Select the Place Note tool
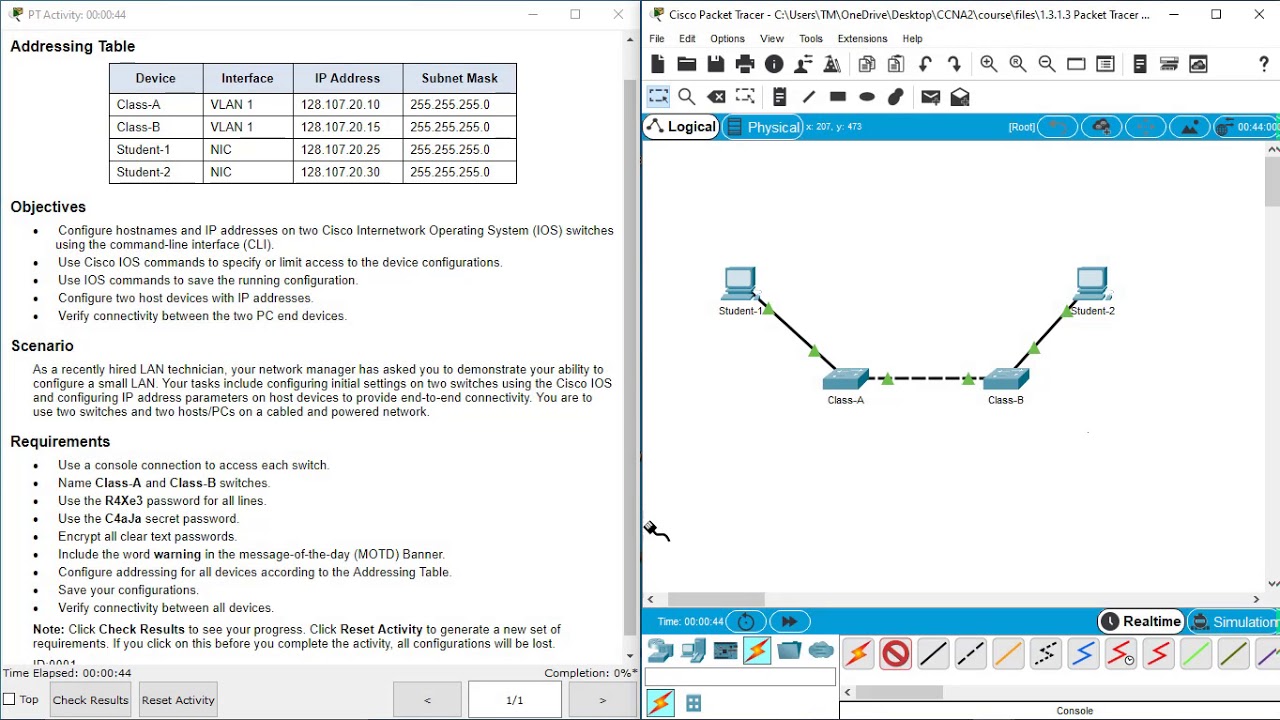The height and width of the screenshot is (720, 1280). 779,96
